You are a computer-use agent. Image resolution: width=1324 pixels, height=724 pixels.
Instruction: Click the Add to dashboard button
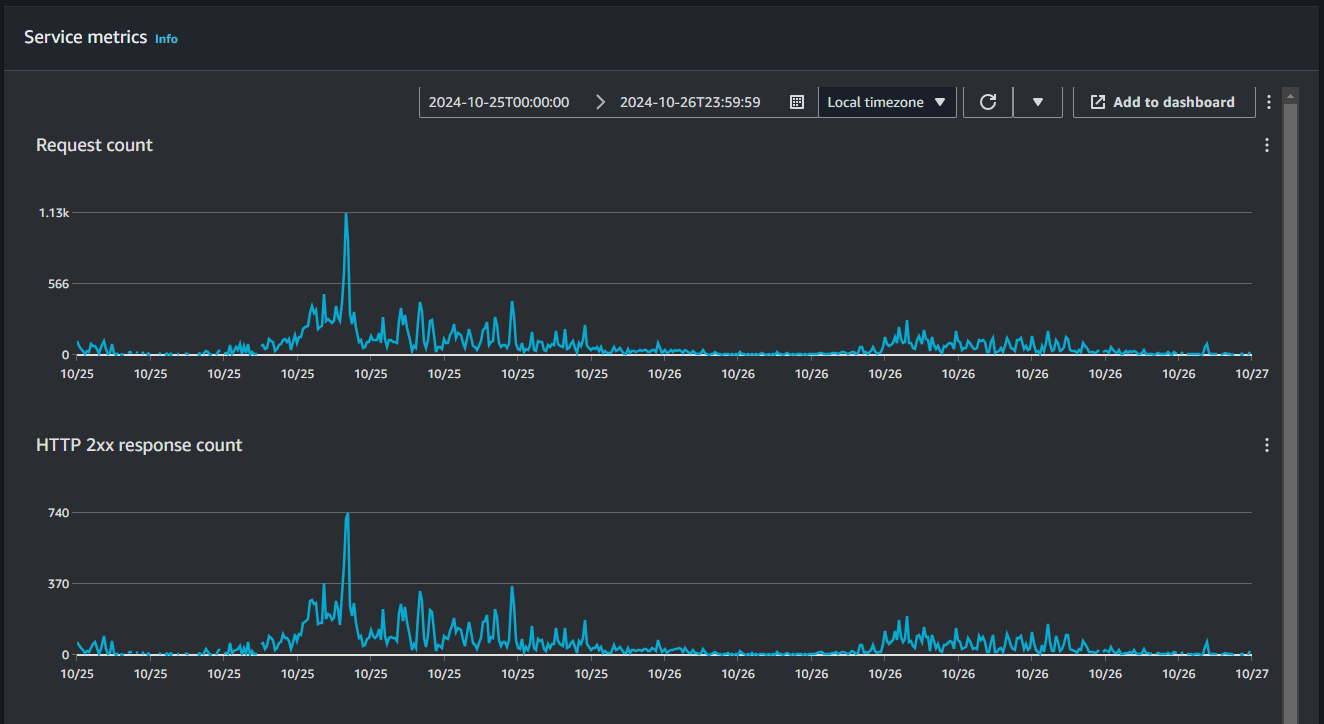pos(1164,102)
